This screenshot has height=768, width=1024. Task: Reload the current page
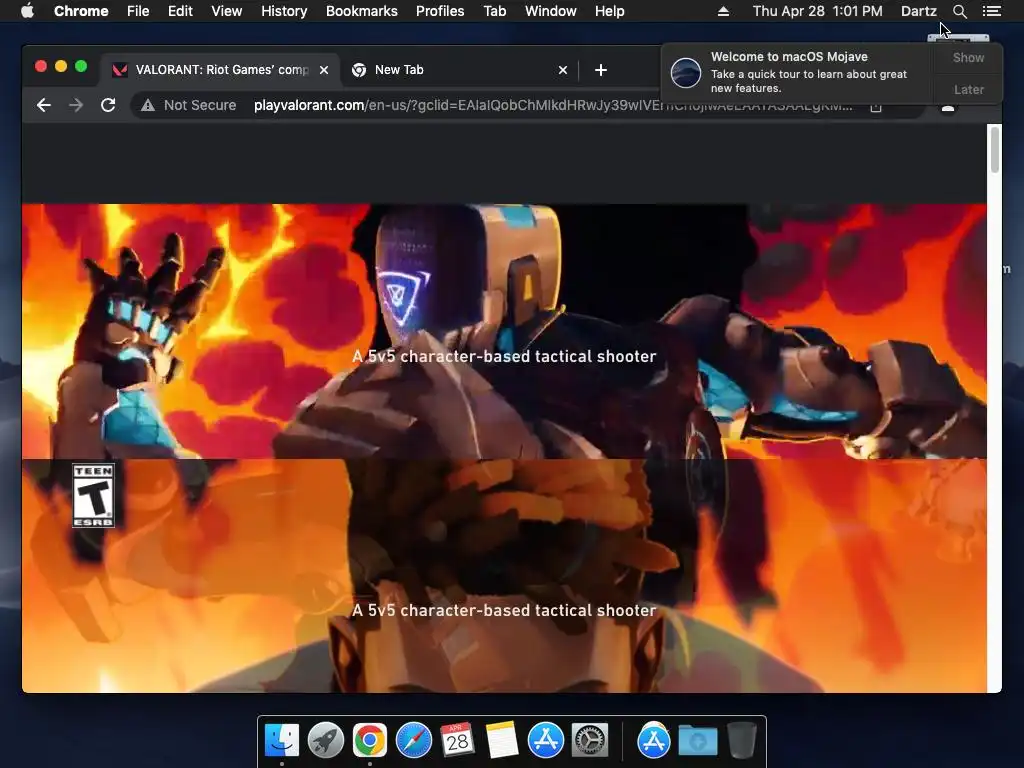coord(108,105)
